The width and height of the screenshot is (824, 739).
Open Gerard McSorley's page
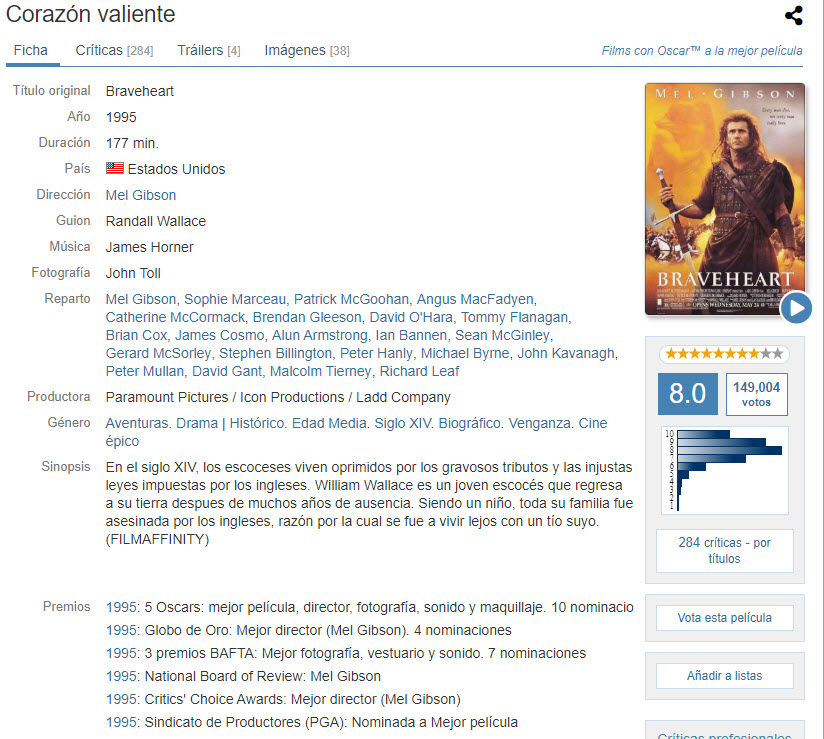pos(158,353)
